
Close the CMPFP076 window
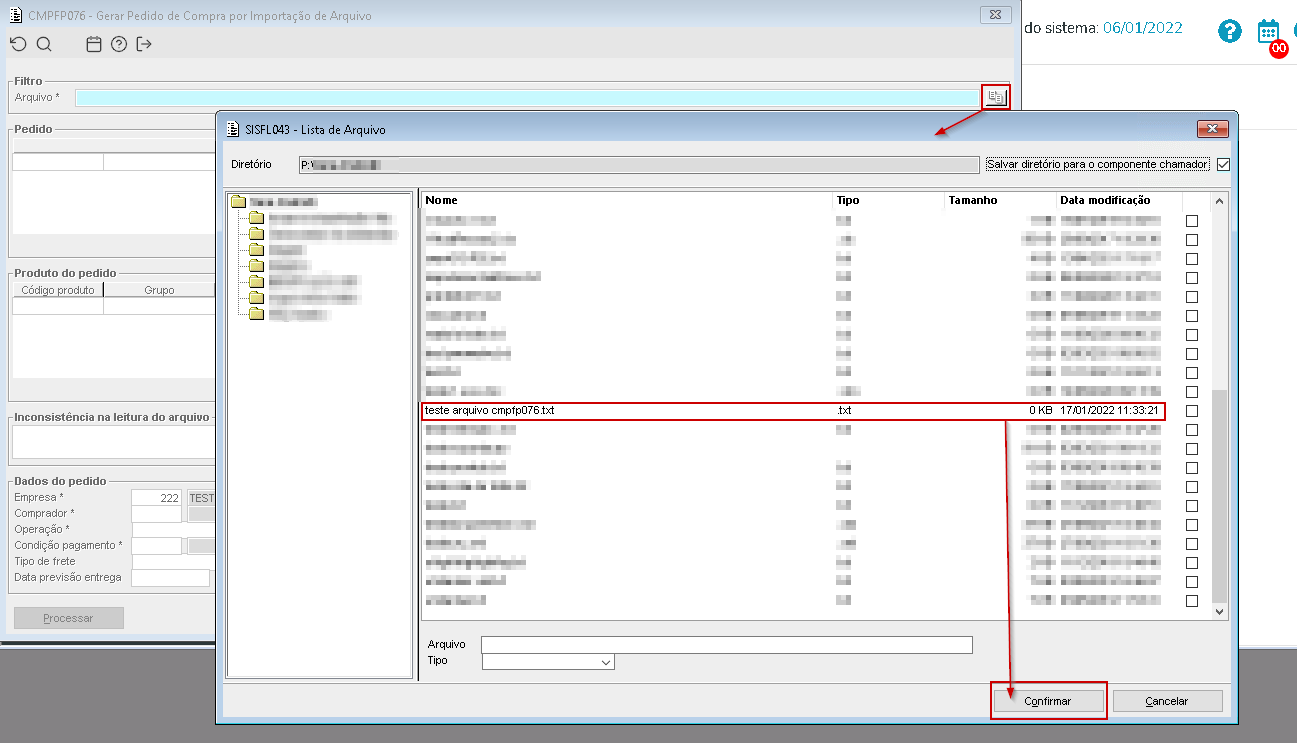point(995,14)
